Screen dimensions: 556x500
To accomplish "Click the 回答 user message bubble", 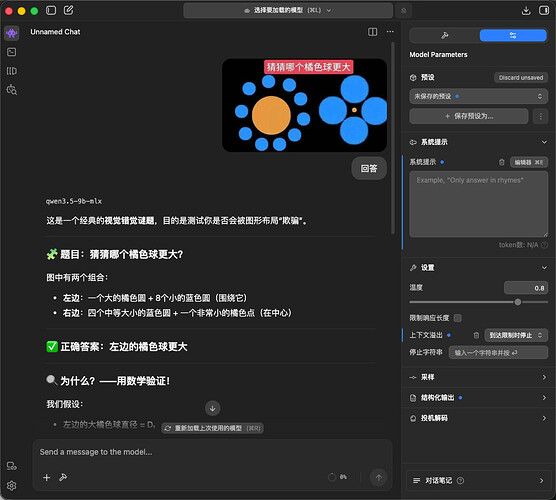I will [369, 168].
